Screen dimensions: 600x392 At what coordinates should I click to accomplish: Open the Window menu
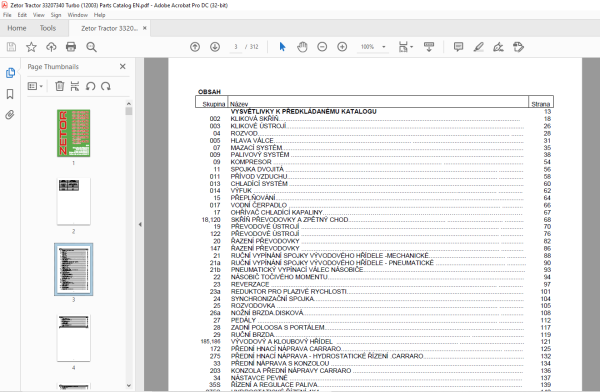pyautogui.click(x=78, y=15)
